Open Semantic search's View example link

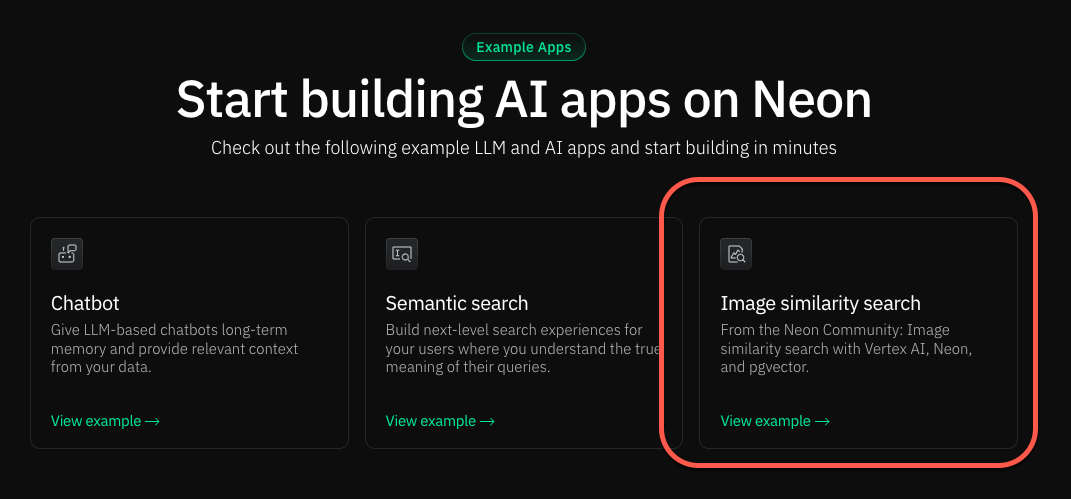coord(440,420)
